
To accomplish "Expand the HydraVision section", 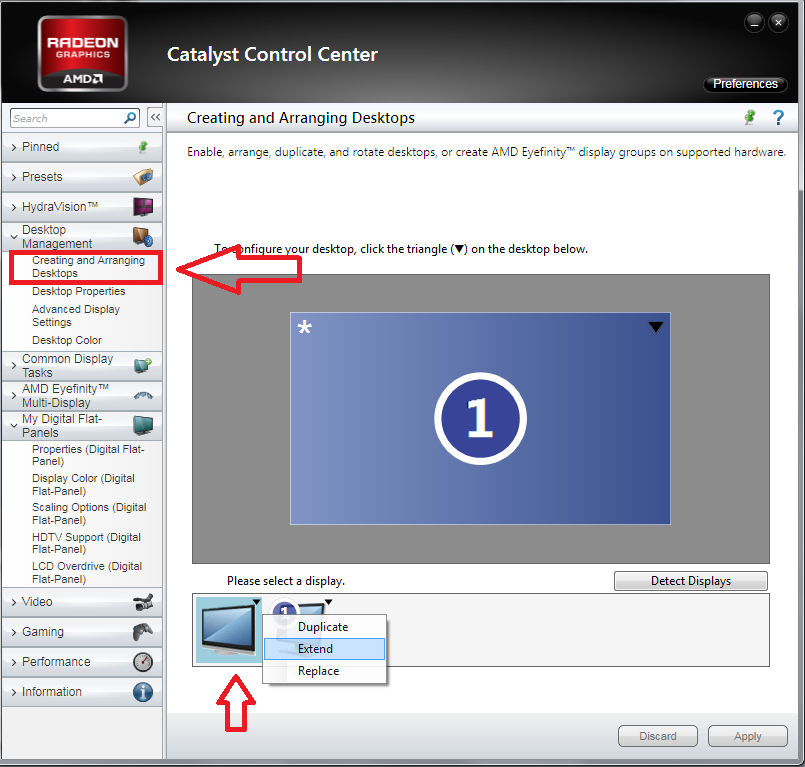I will pyautogui.click(x=14, y=207).
